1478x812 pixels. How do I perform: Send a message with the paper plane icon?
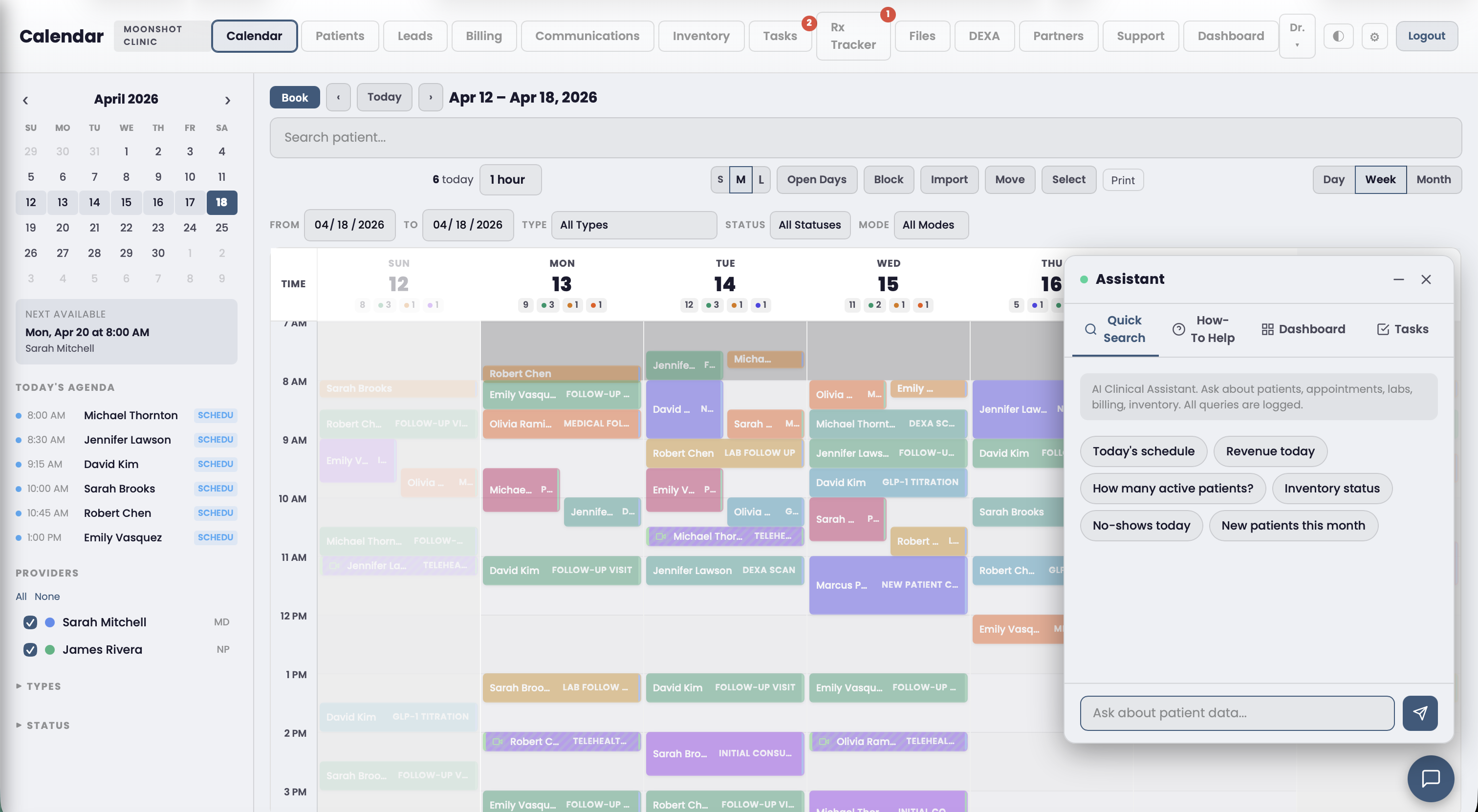(1419, 713)
